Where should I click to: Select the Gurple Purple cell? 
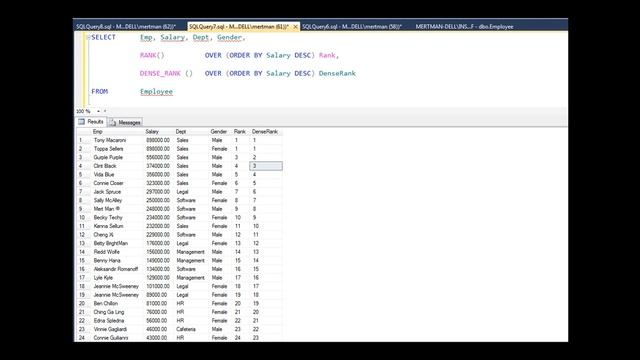[x=118, y=157]
